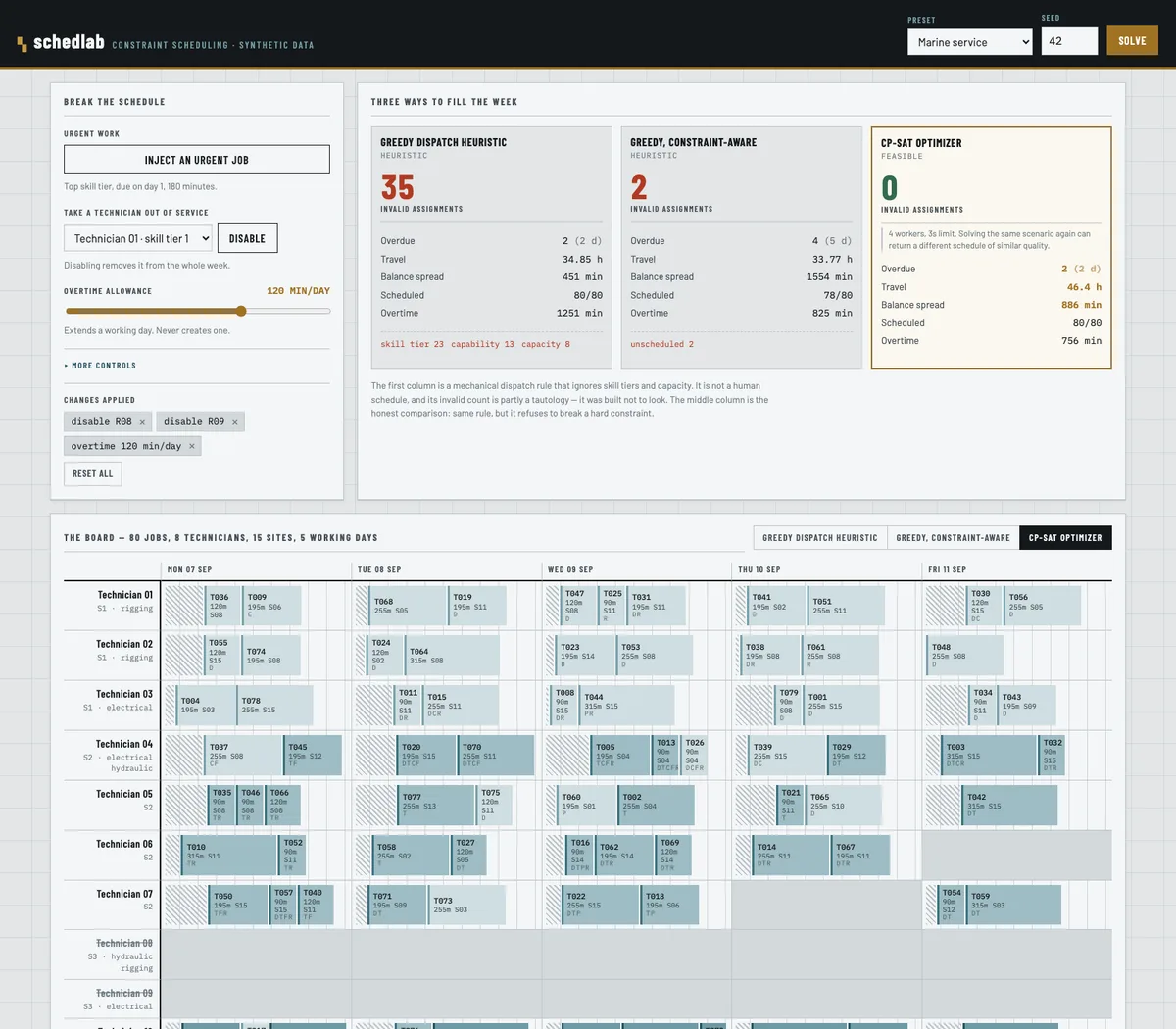Click job block T053 for Technician 02
The width and height of the screenshot is (1176, 1029).
(x=656, y=655)
